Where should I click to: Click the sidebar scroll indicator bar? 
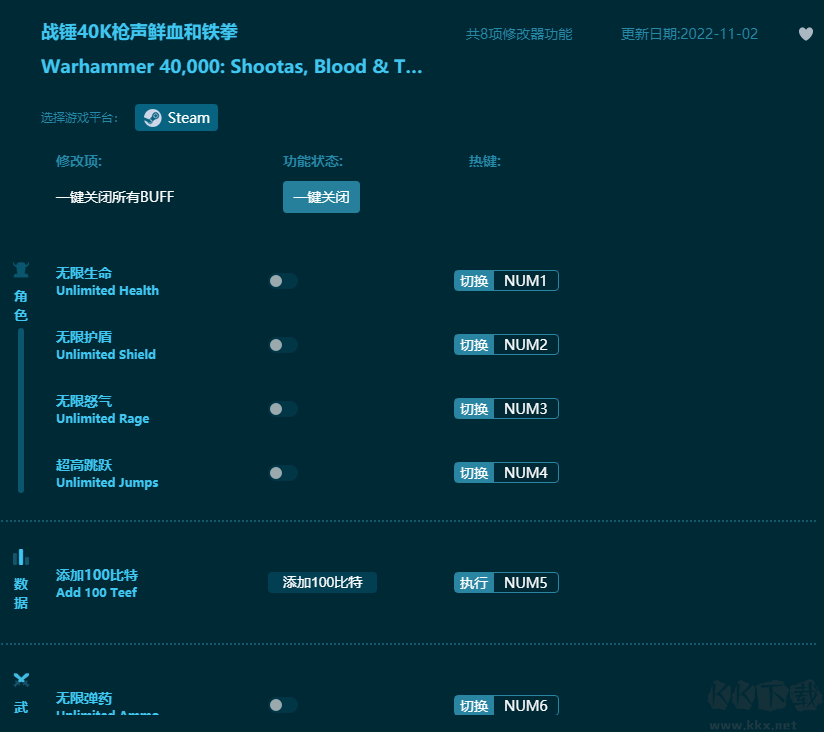click(x=21, y=410)
